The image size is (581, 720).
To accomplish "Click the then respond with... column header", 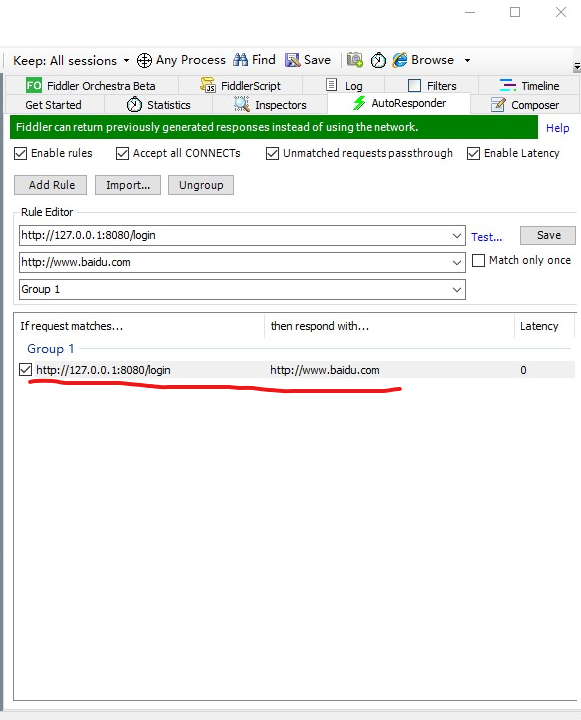I will pyautogui.click(x=389, y=326).
